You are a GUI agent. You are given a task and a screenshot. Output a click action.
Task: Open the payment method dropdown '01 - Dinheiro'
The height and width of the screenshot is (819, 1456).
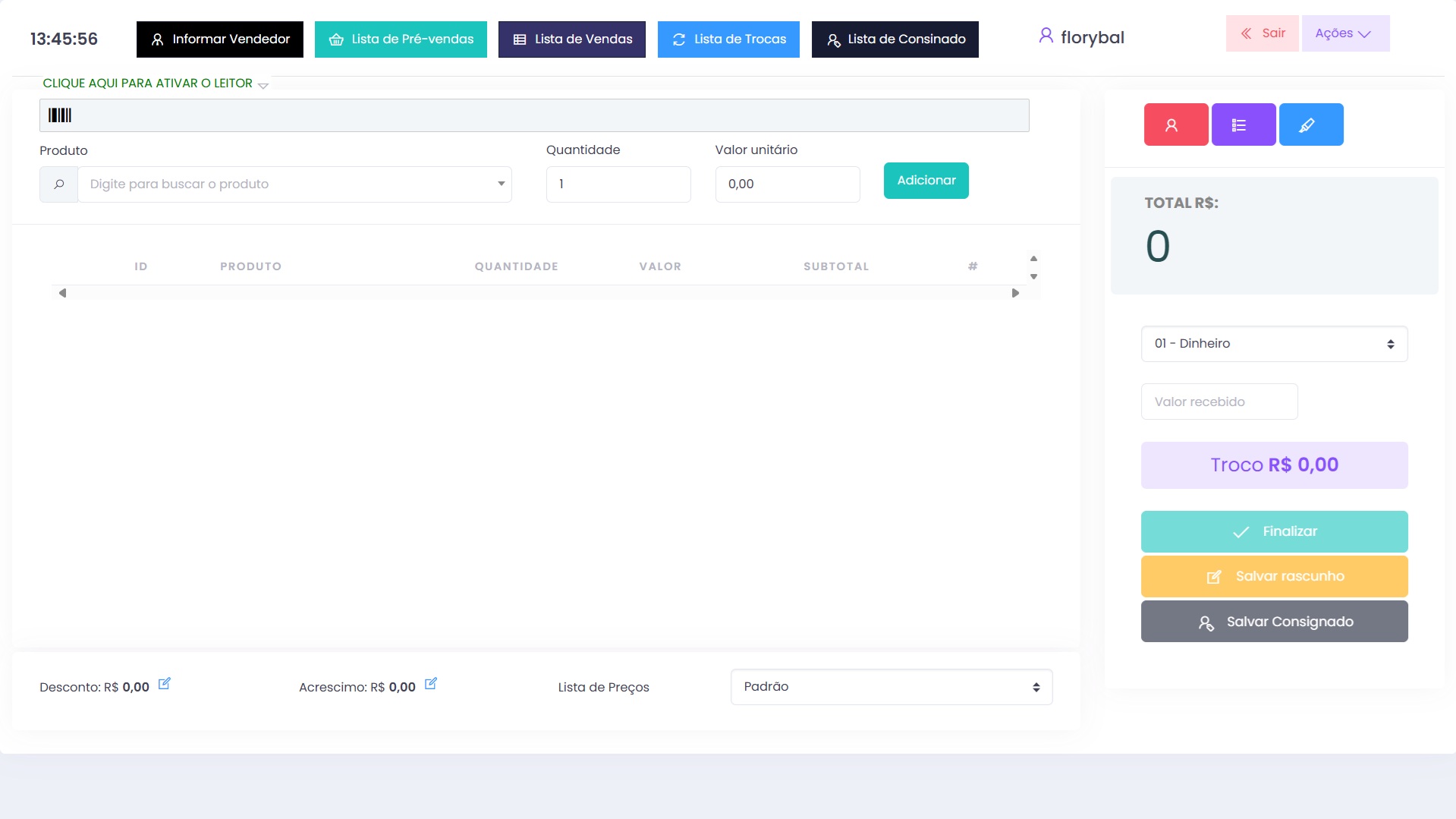[1273, 344]
